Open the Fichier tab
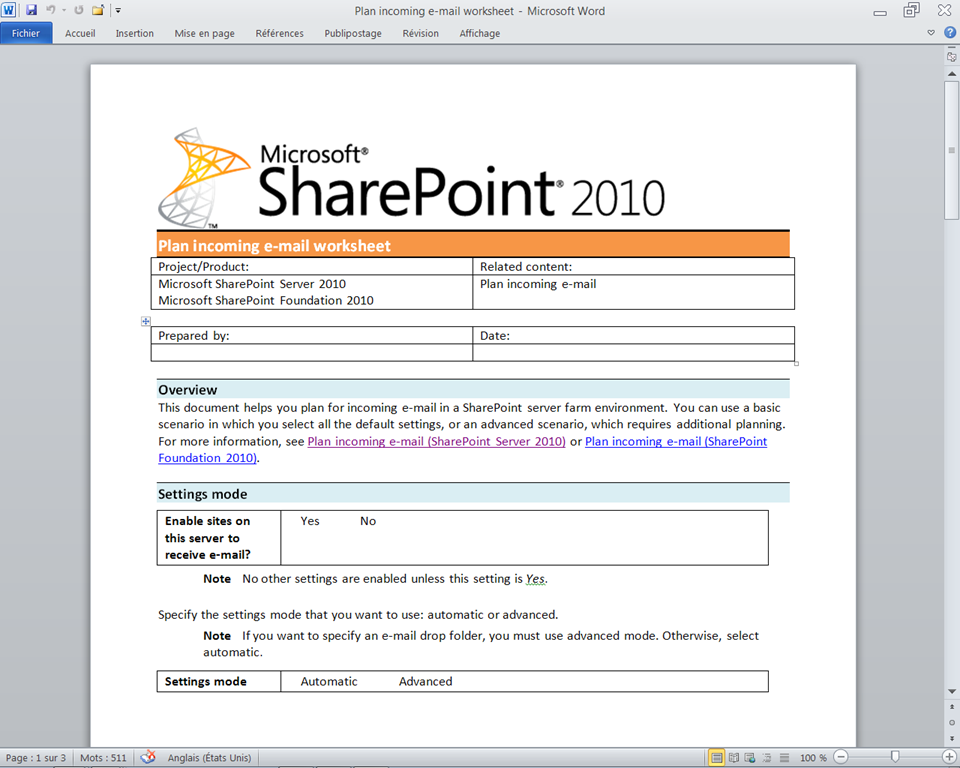 click(26, 33)
